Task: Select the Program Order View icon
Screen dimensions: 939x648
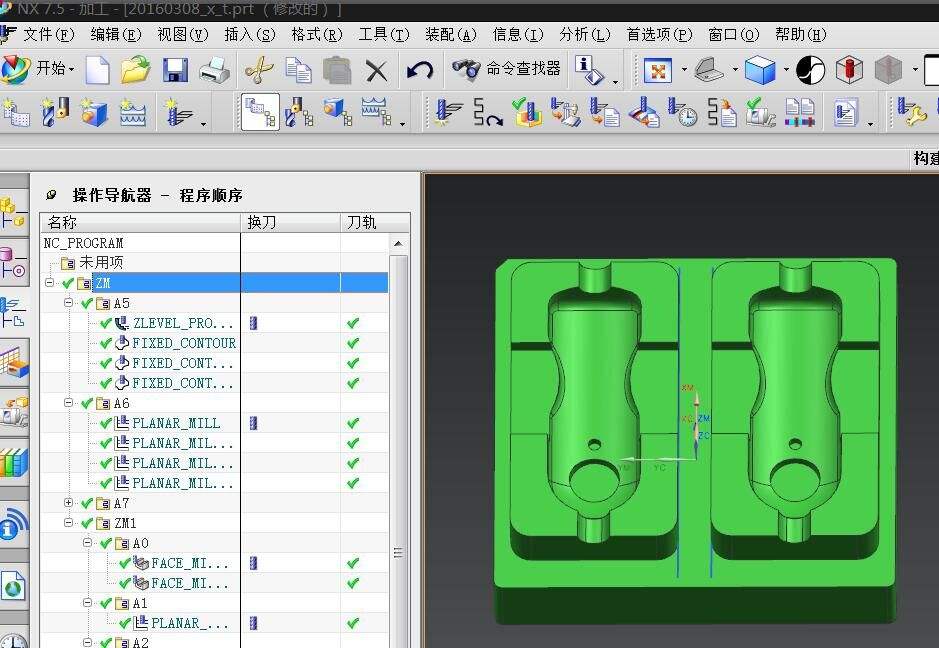Action: click(260, 112)
